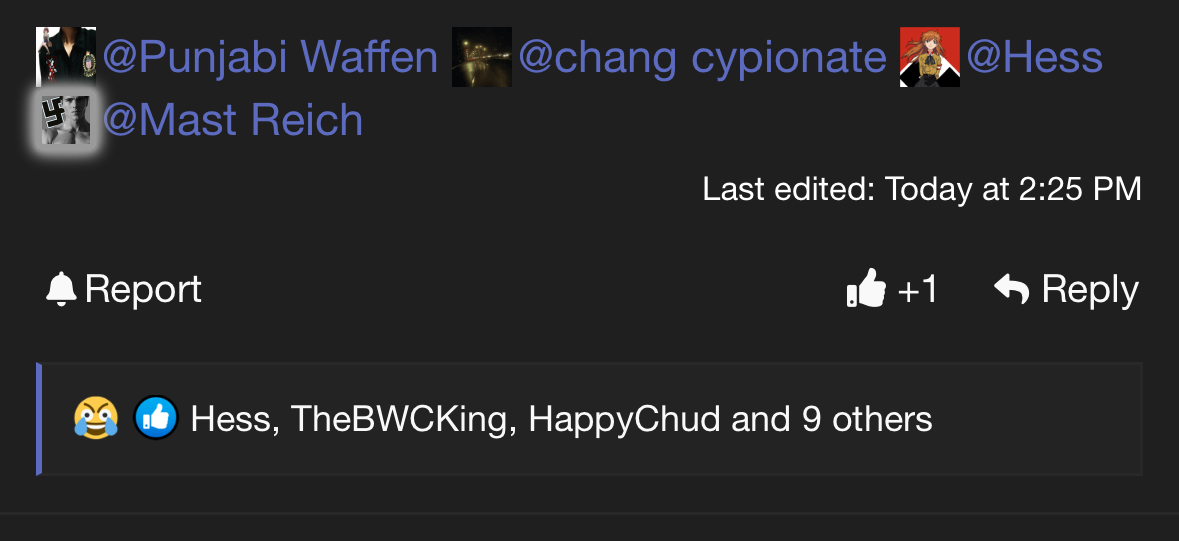
Task: Click the thumbs-up icon next to +1
Action: [x=866, y=288]
